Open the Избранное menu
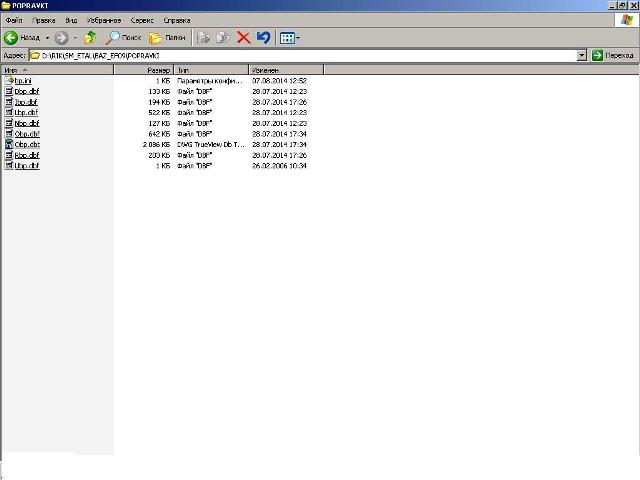Image resolution: width=640 pixels, height=480 pixels. (105, 19)
